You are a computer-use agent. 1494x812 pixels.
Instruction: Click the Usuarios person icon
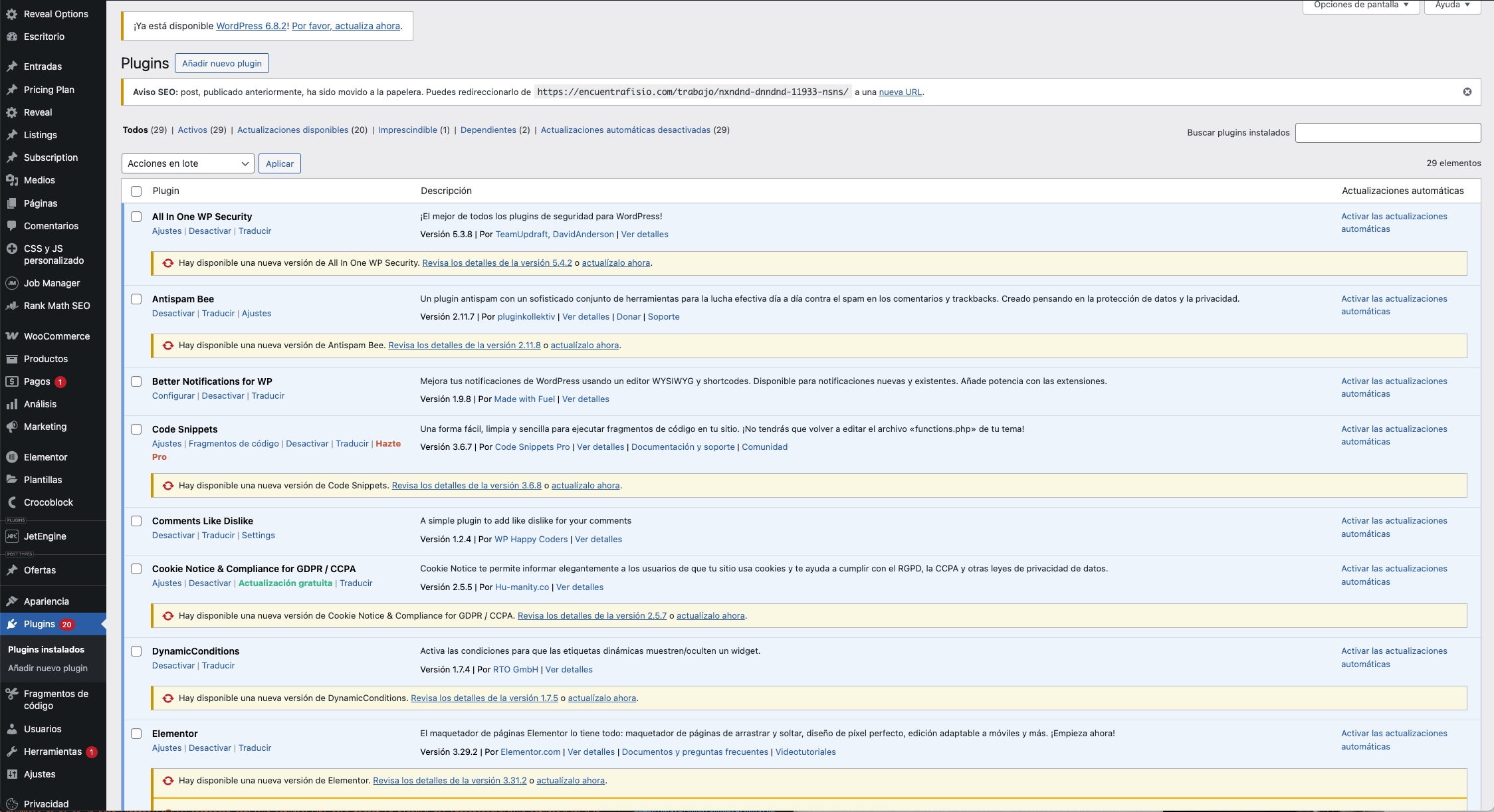[11, 729]
